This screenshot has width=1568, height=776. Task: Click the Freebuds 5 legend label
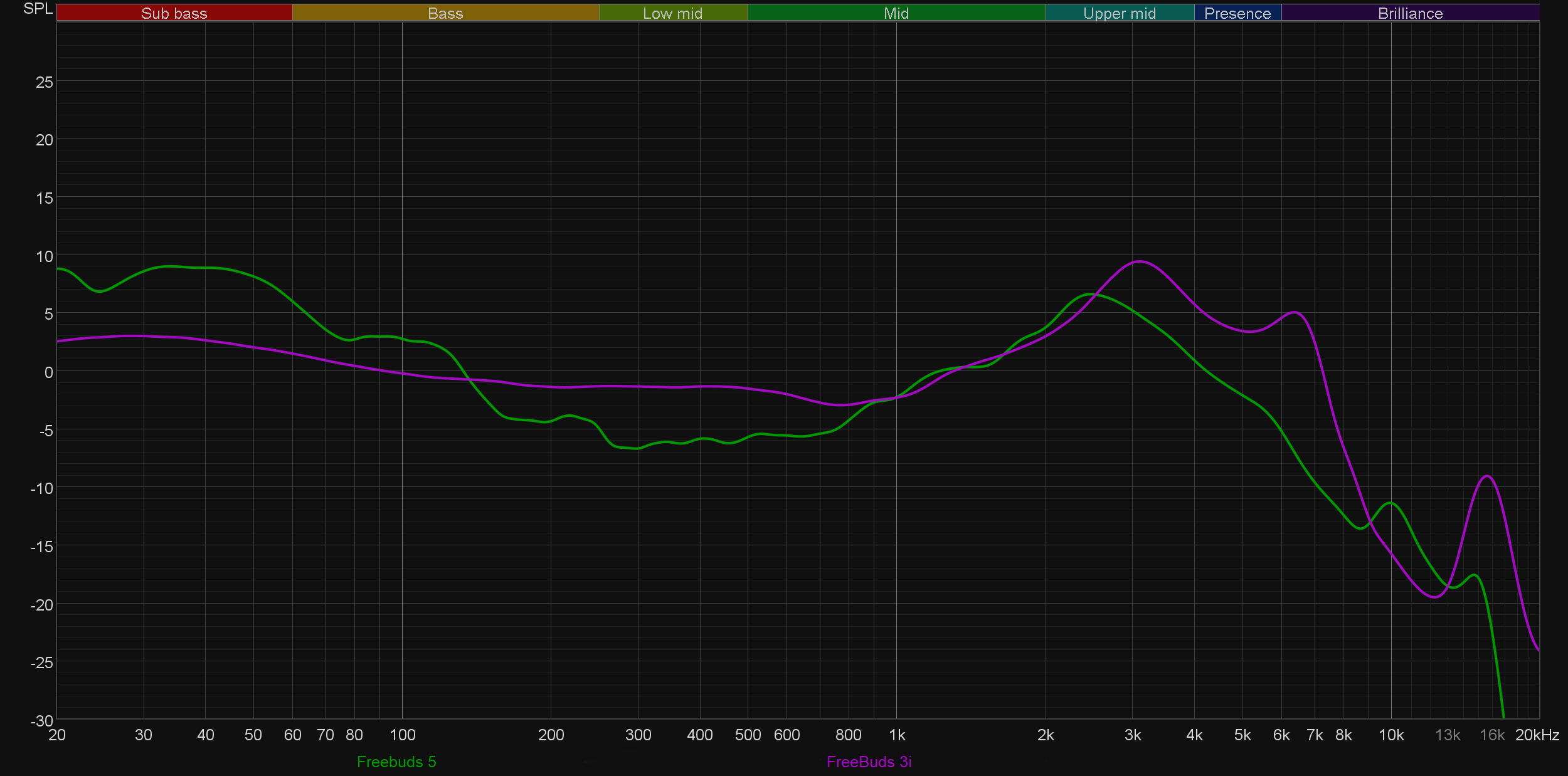[396, 762]
